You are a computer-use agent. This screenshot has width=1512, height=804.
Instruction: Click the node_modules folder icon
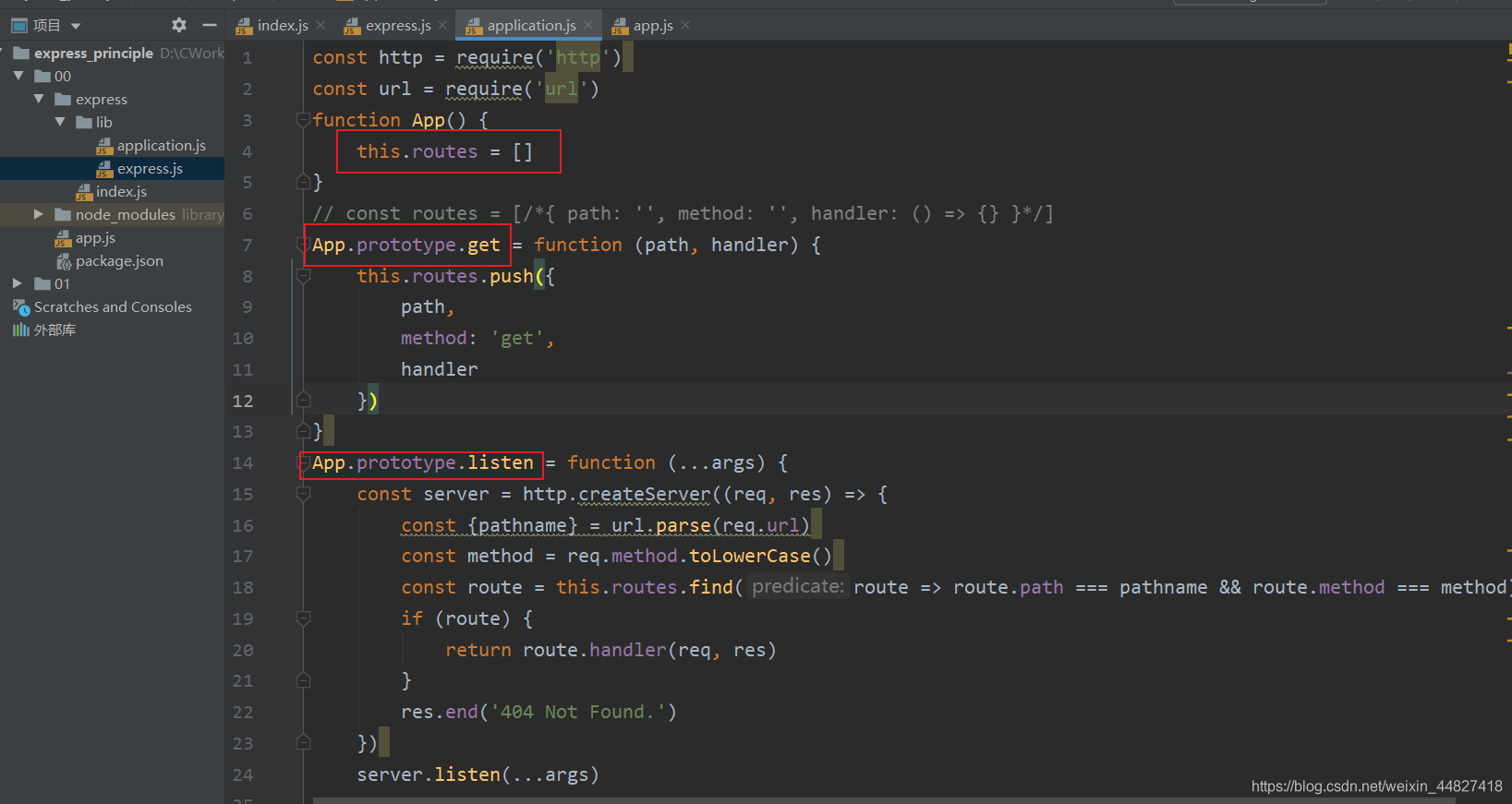63,214
